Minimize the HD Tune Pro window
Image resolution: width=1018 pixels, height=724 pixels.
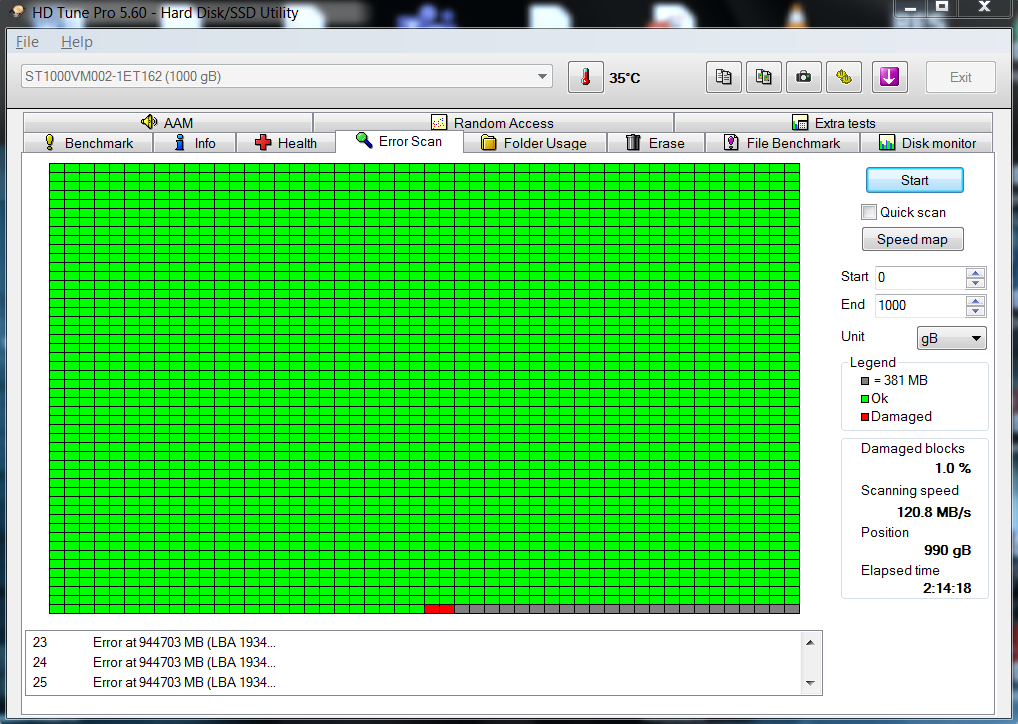(910, 8)
